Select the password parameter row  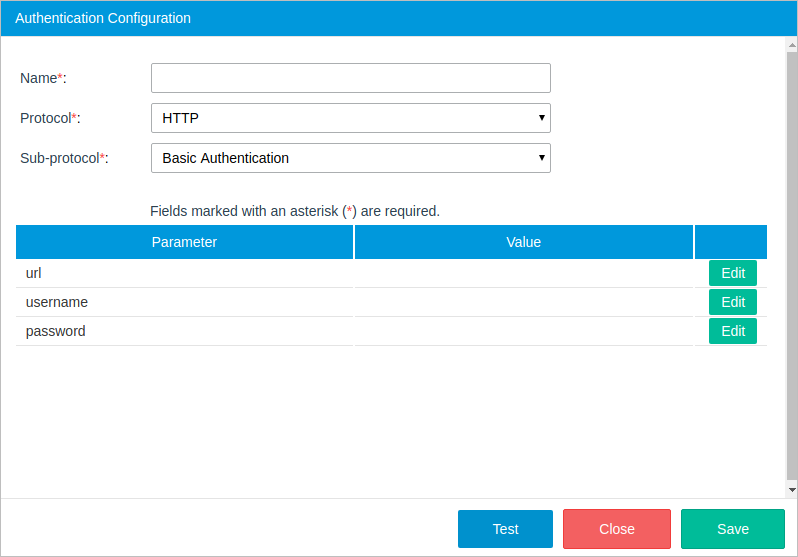(184, 331)
